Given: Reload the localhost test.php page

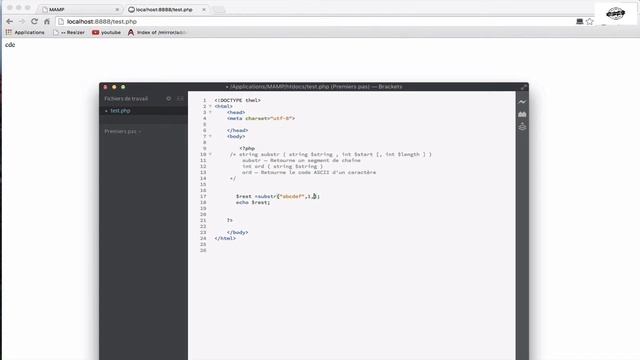Looking at the screenshot, I should (x=34, y=21).
